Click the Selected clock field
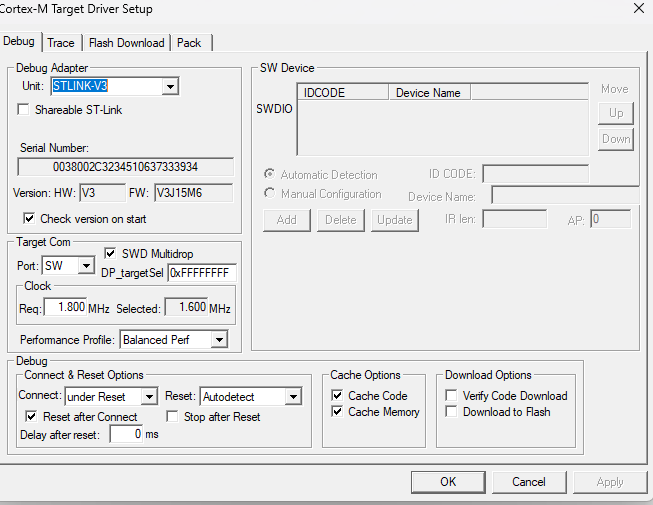Viewport: 653px width, 505px height. (186, 307)
